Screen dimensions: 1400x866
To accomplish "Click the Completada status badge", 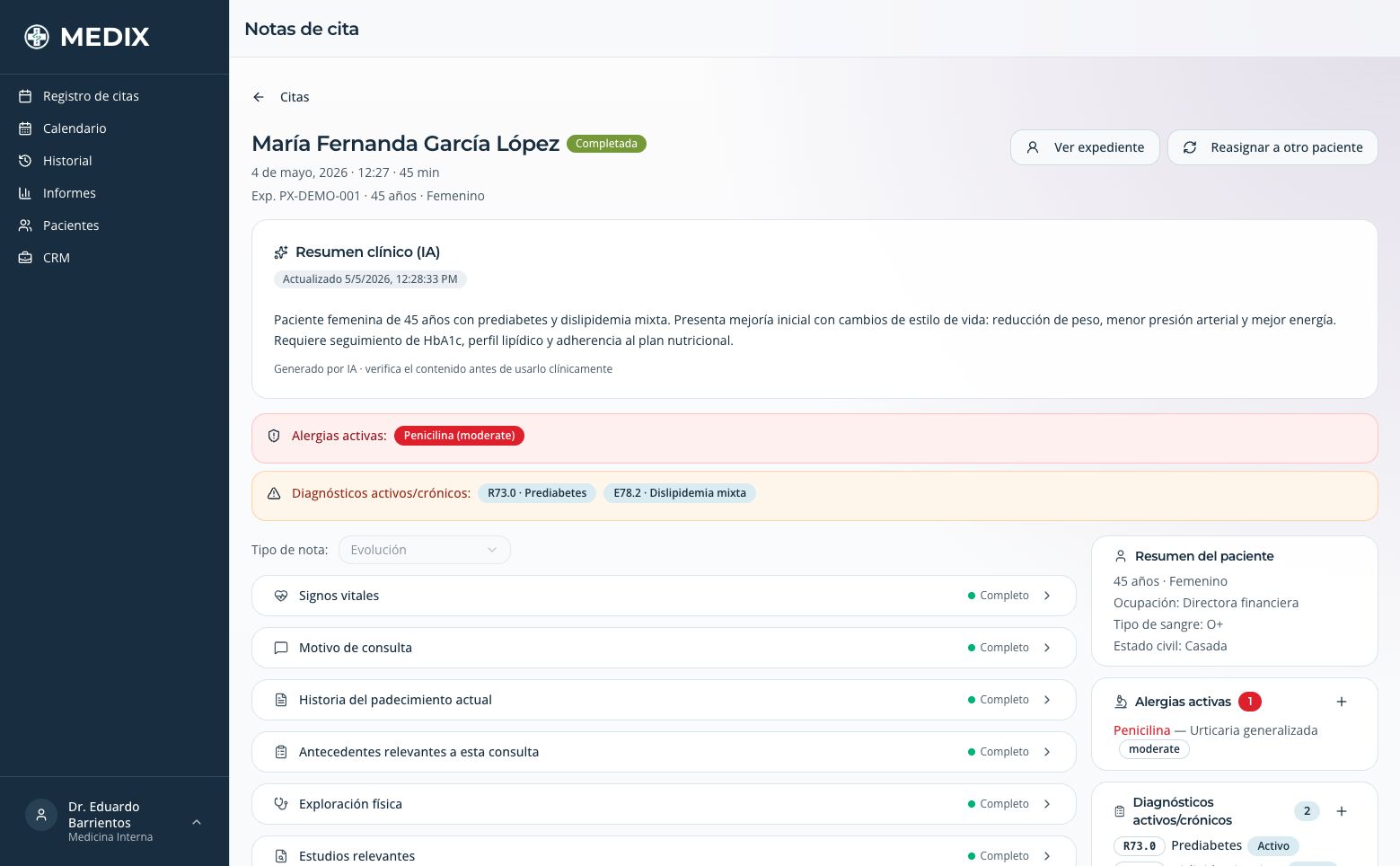I will pos(606,144).
